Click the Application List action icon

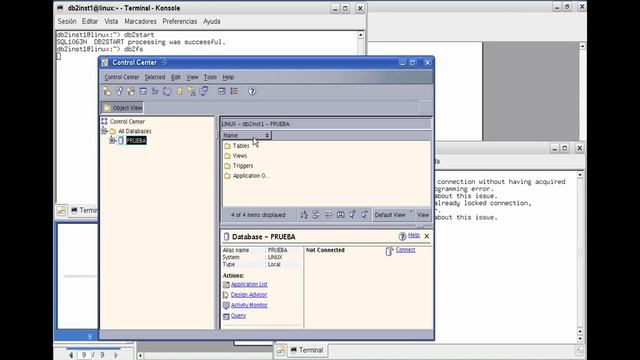click(x=226, y=284)
